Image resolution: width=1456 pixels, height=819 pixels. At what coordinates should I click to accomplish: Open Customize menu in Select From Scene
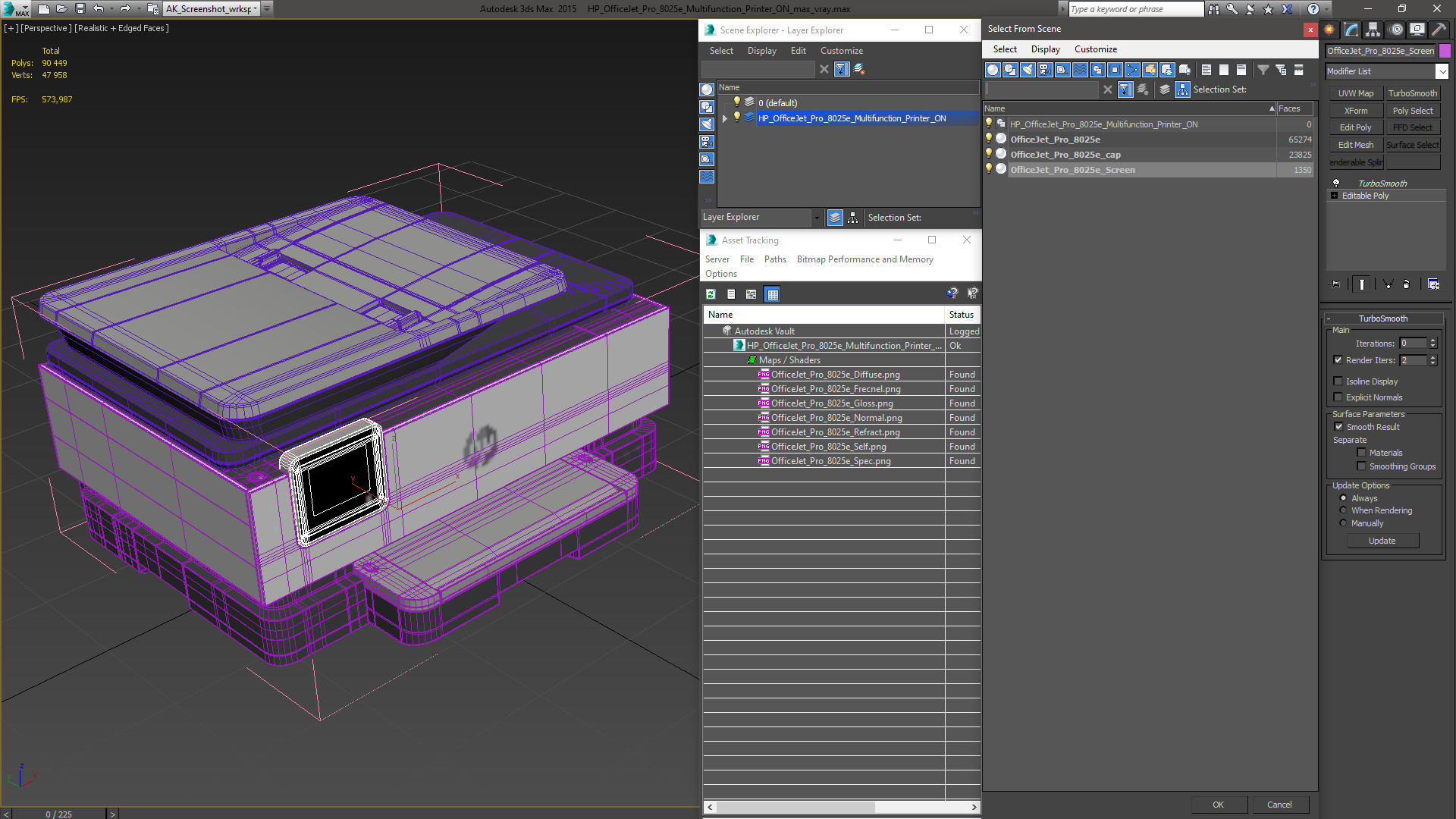1095,49
